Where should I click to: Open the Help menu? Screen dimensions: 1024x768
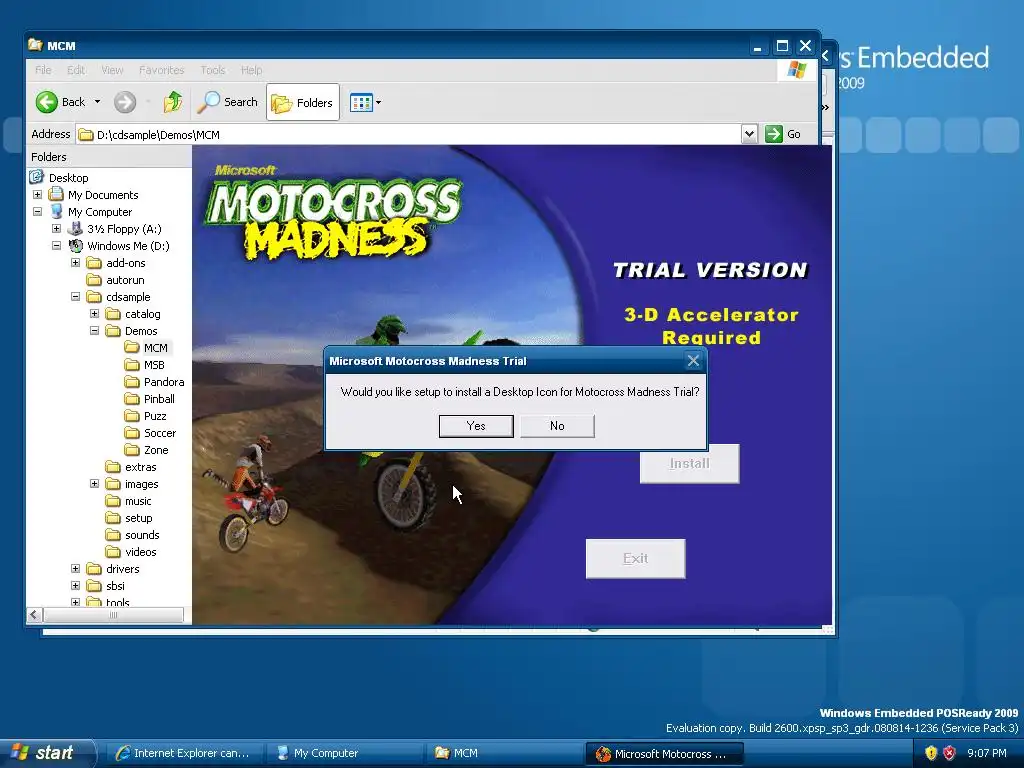pyautogui.click(x=251, y=70)
